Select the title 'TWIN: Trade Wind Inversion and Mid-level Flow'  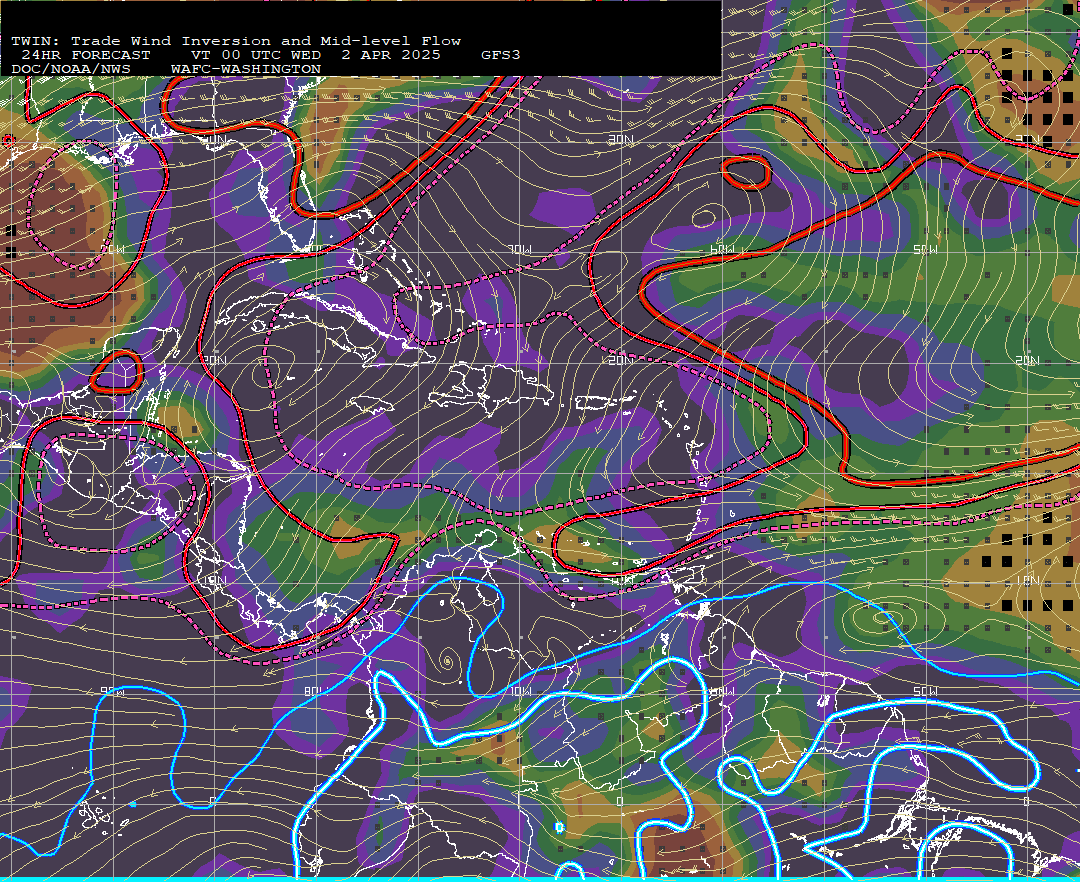click(x=236, y=41)
